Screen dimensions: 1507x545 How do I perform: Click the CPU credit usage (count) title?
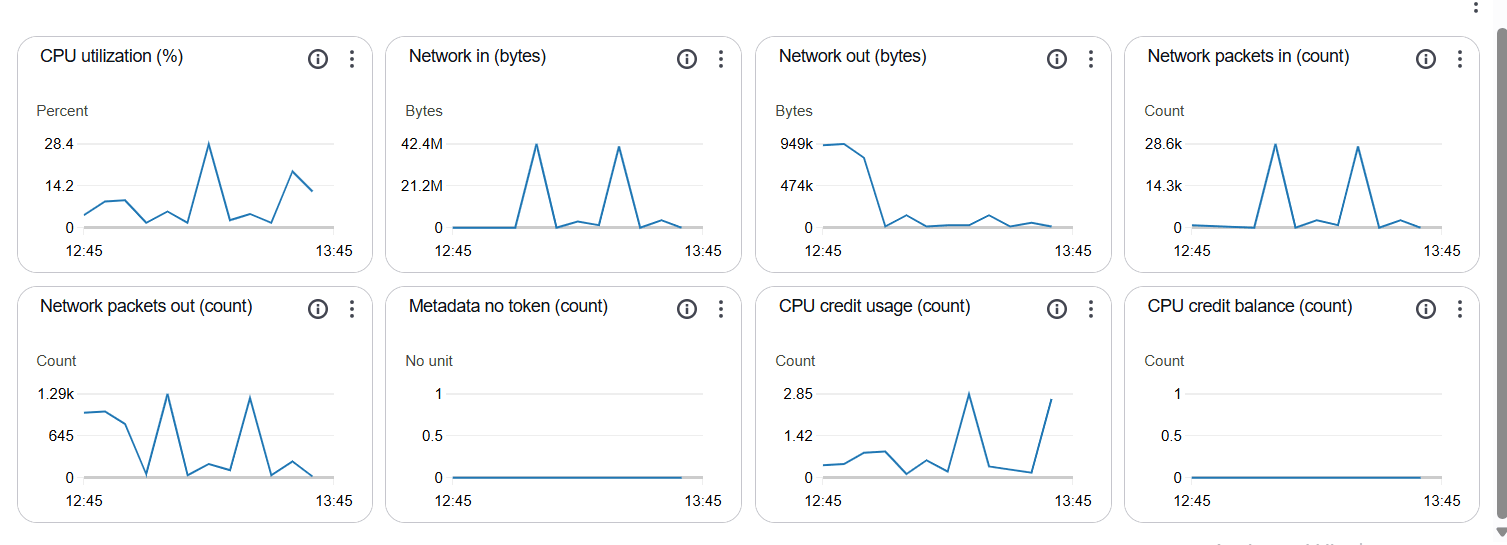point(874,306)
